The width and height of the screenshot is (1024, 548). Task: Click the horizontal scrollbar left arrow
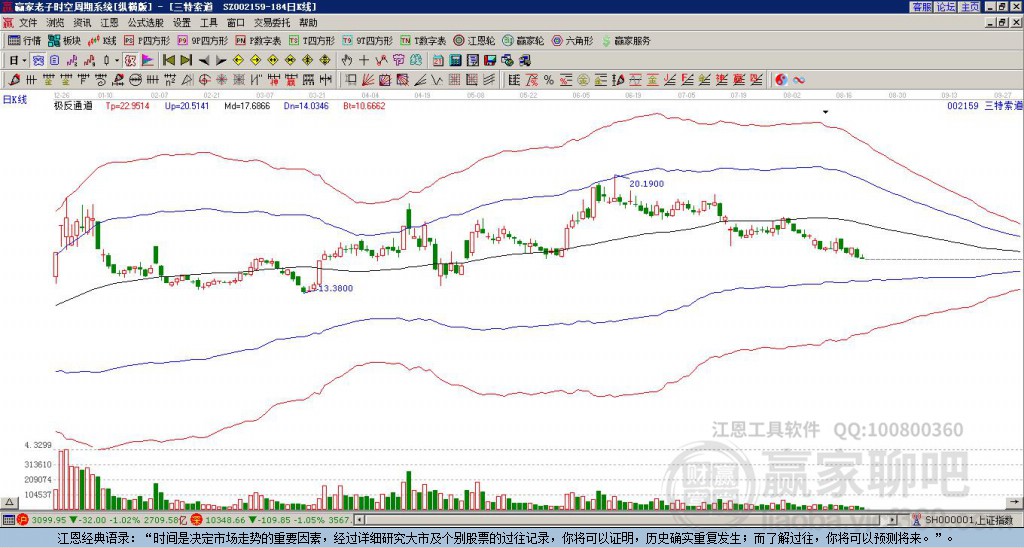359,520
